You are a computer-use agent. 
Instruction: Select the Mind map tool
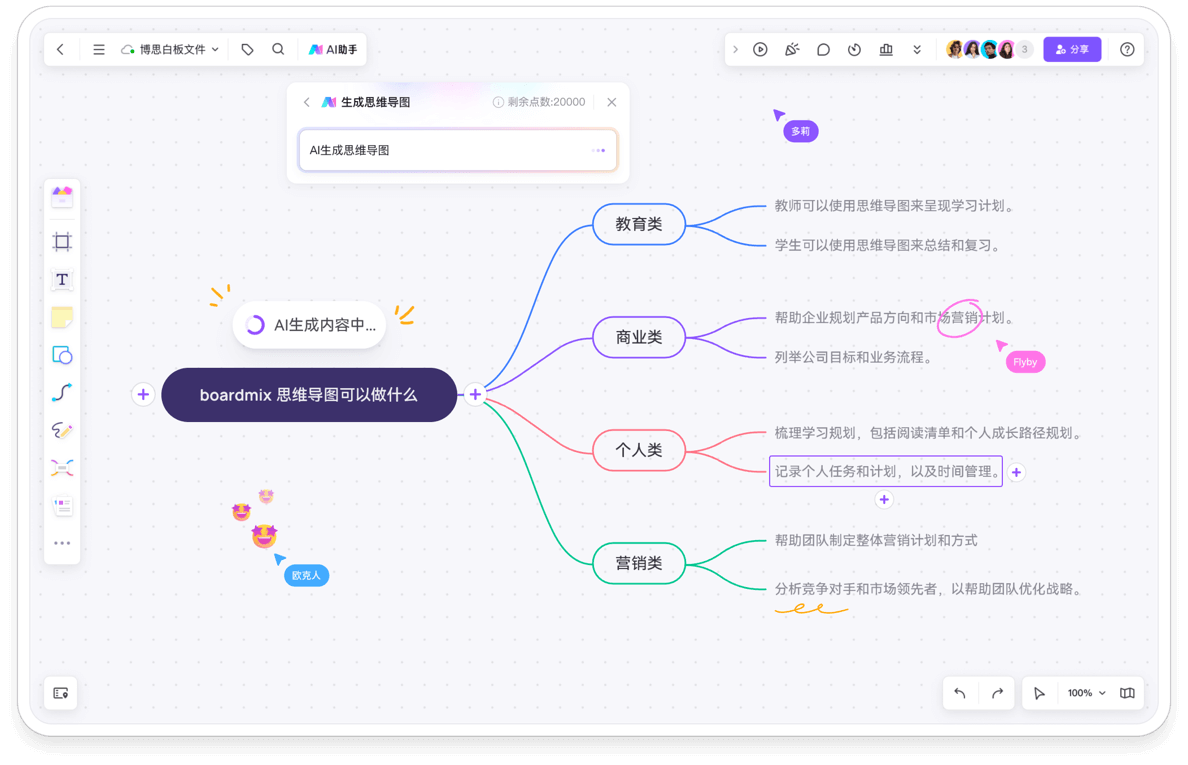pyautogui.click(x=62, y=467)
